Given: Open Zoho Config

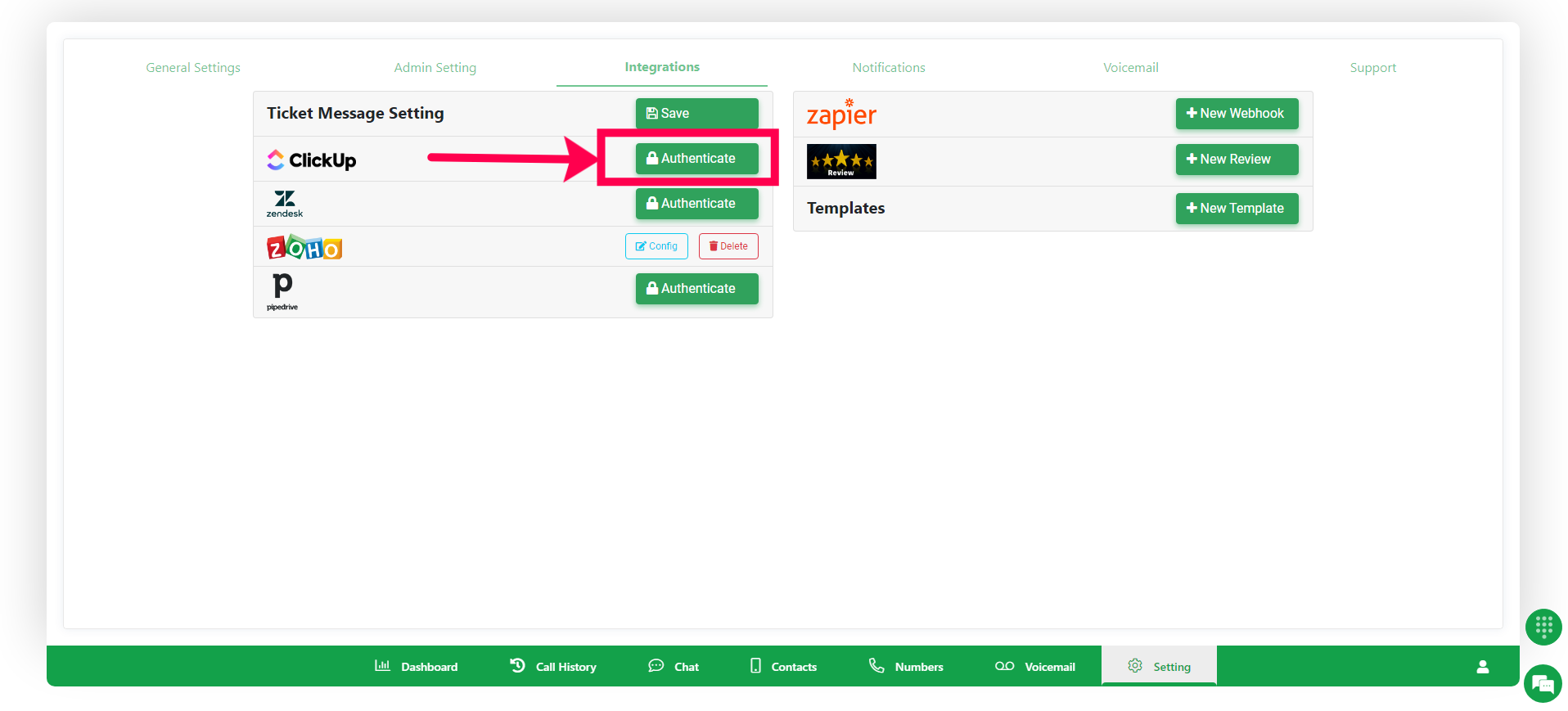Looking at the screenshot, I should point(656,246).
